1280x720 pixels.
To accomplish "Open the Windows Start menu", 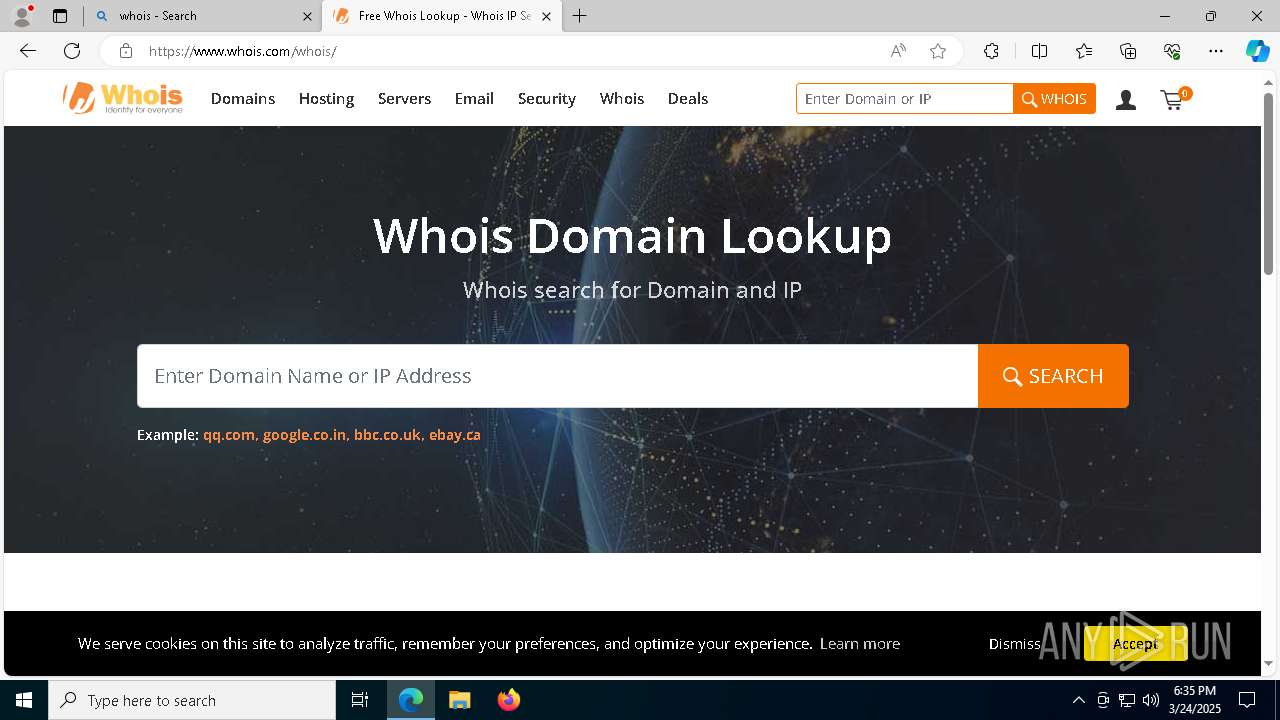I will coord(24,700).
